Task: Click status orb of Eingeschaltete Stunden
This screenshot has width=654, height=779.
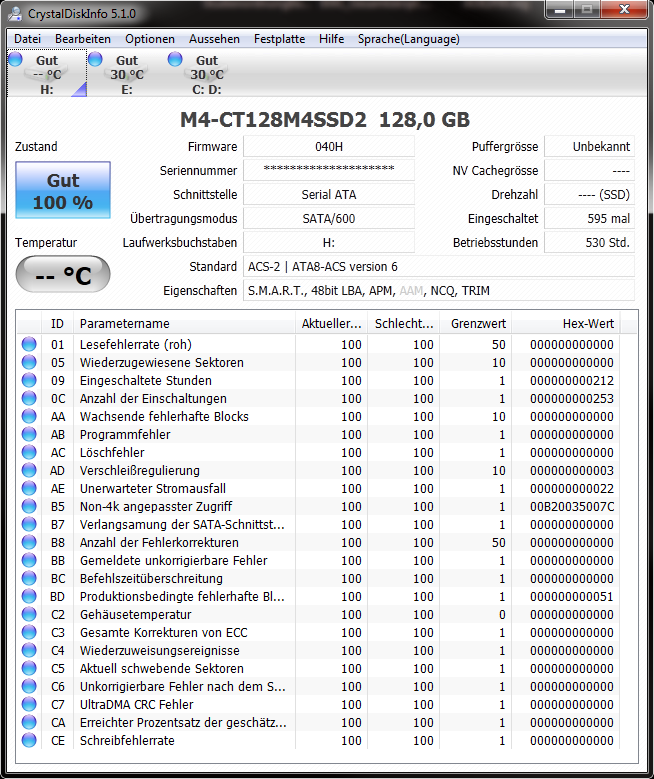Action: 29,380
